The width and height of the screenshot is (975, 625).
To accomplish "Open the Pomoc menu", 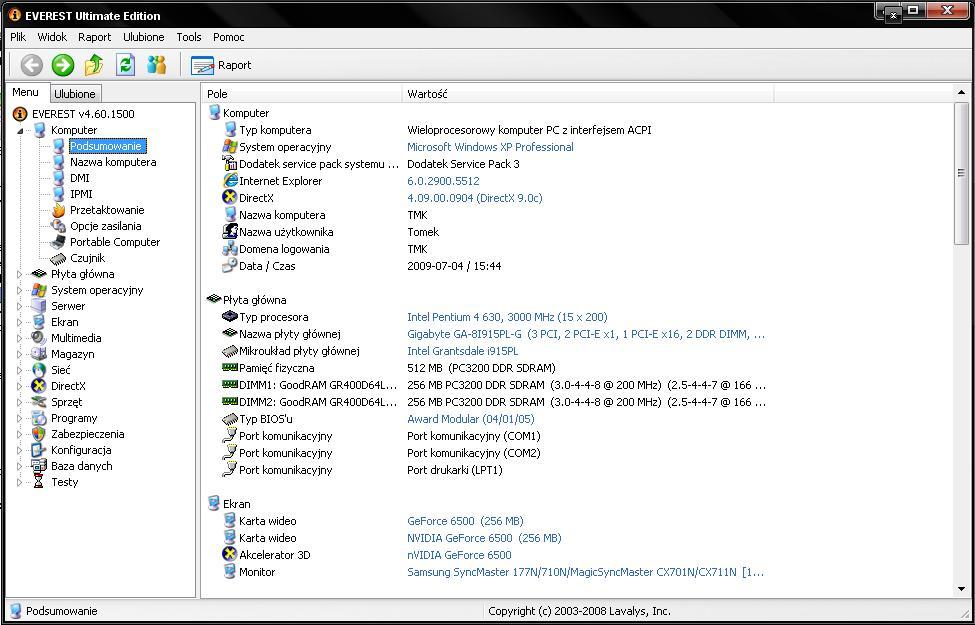I will click(229, 37).
